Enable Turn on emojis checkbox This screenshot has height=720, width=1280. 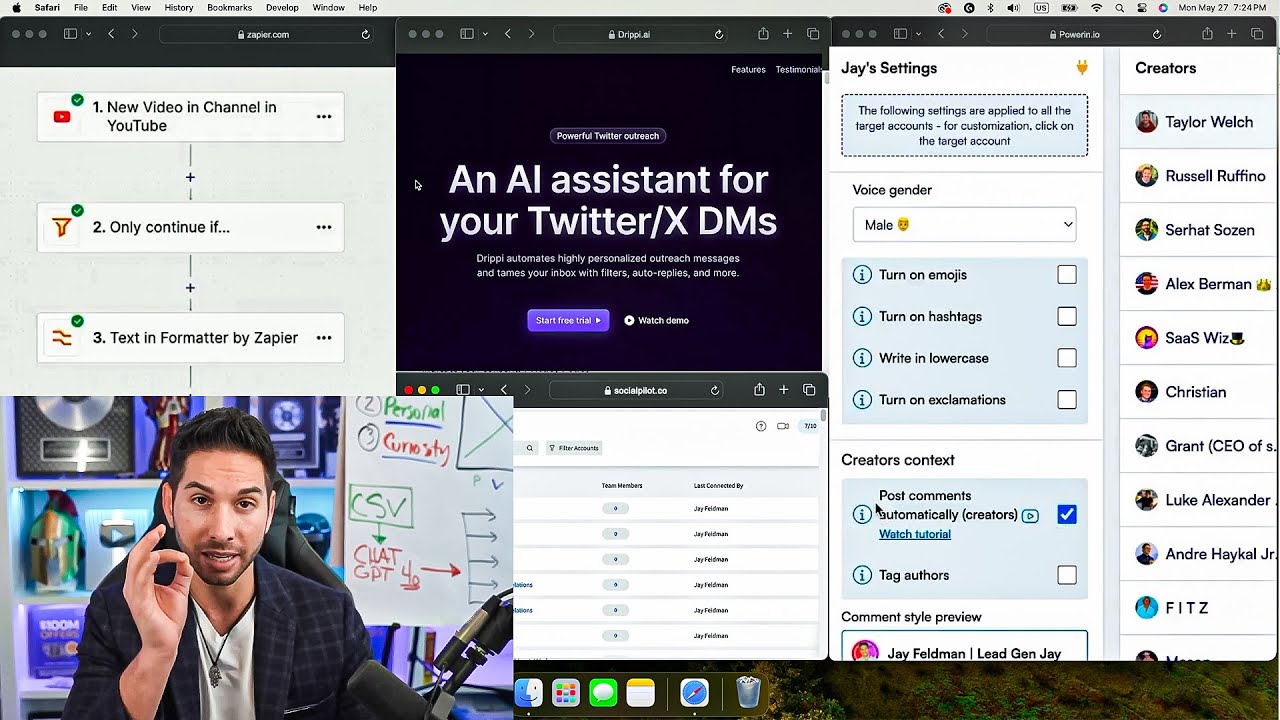pyautogui.click(x=1067, y=275)
